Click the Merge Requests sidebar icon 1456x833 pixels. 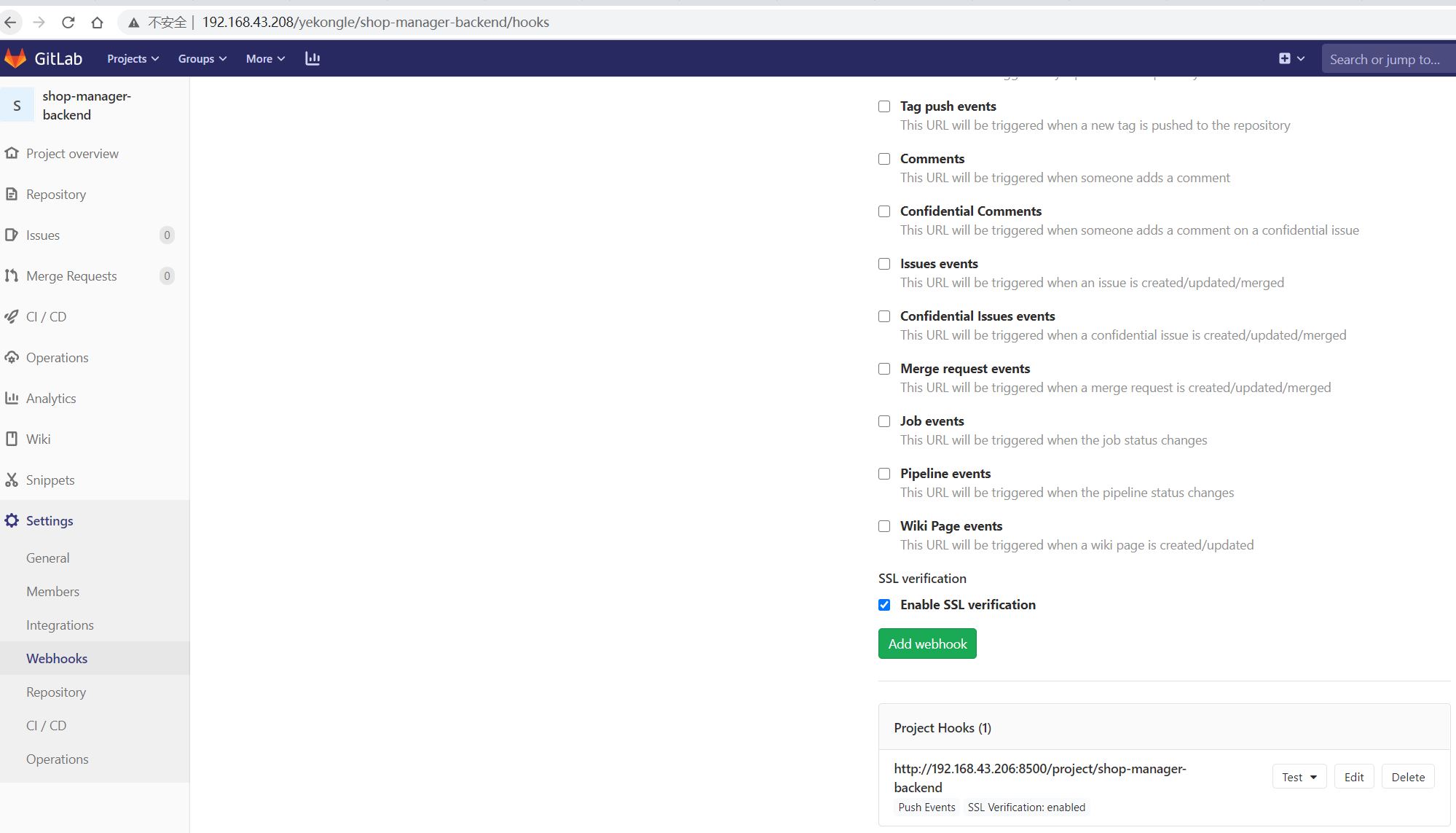(12, 276)
